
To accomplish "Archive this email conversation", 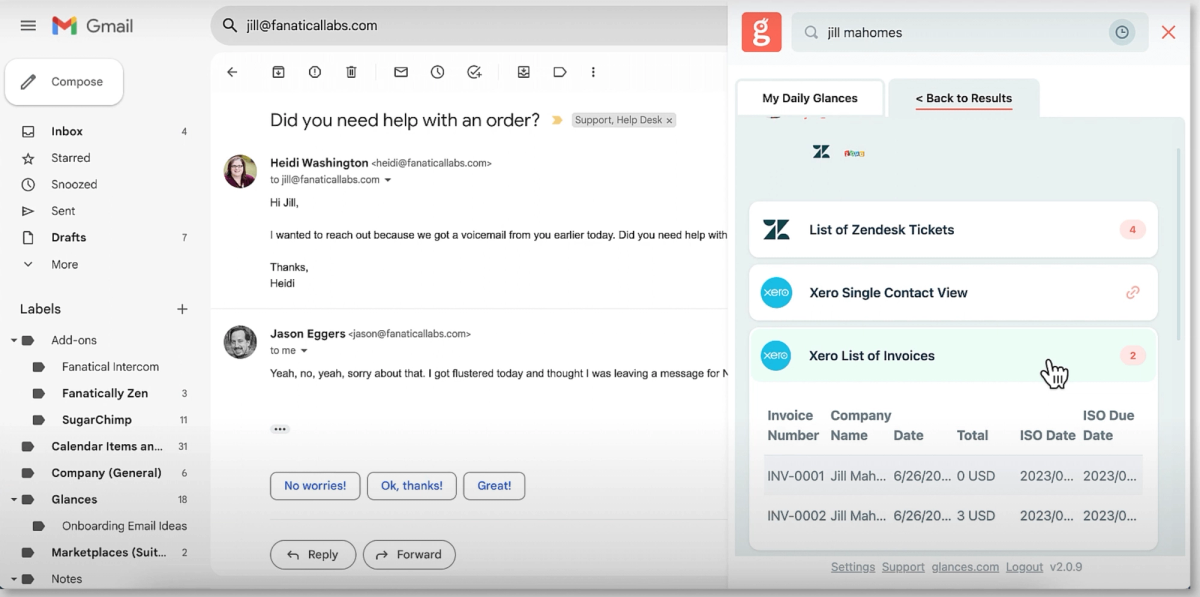I will [279, 72].
